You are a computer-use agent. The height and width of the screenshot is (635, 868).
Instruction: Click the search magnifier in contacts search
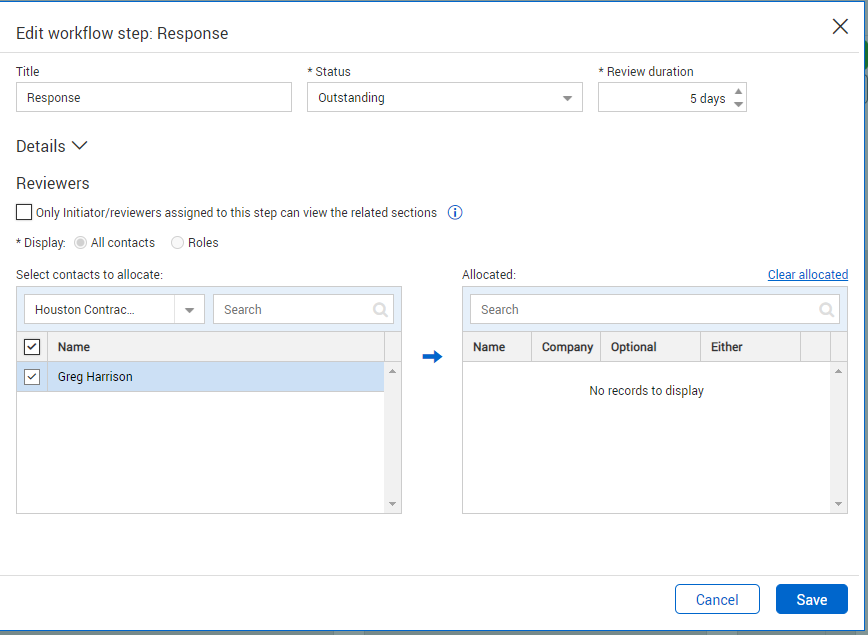(380, 310)
